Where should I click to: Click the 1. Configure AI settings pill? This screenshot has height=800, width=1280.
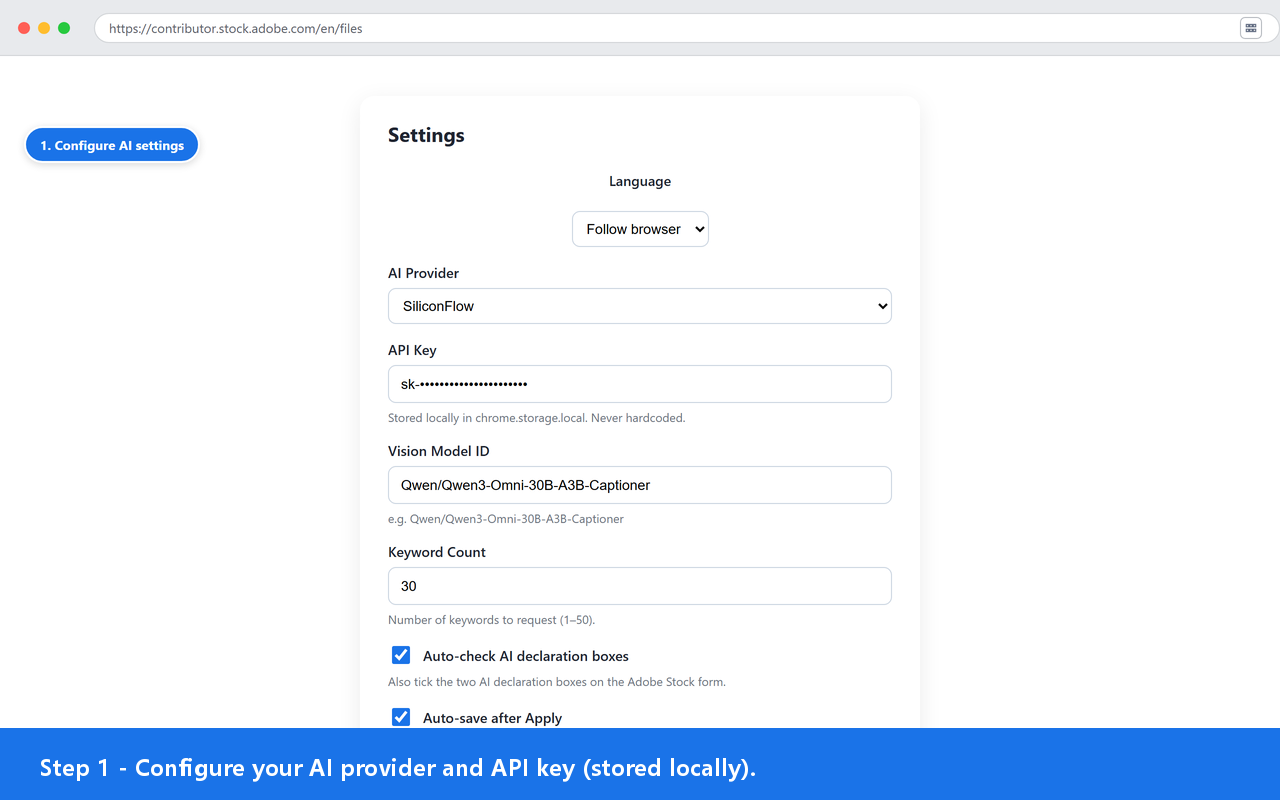pos(112,145)
